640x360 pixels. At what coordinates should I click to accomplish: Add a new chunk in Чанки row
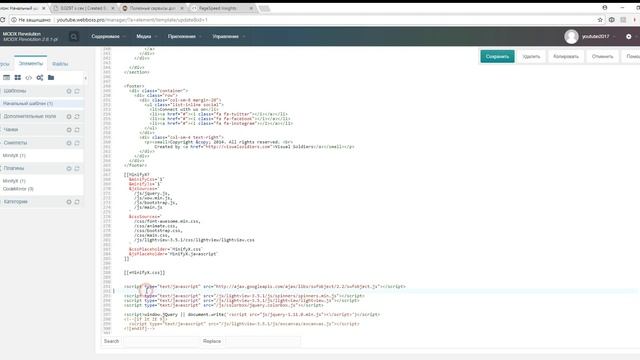point(69,130)
